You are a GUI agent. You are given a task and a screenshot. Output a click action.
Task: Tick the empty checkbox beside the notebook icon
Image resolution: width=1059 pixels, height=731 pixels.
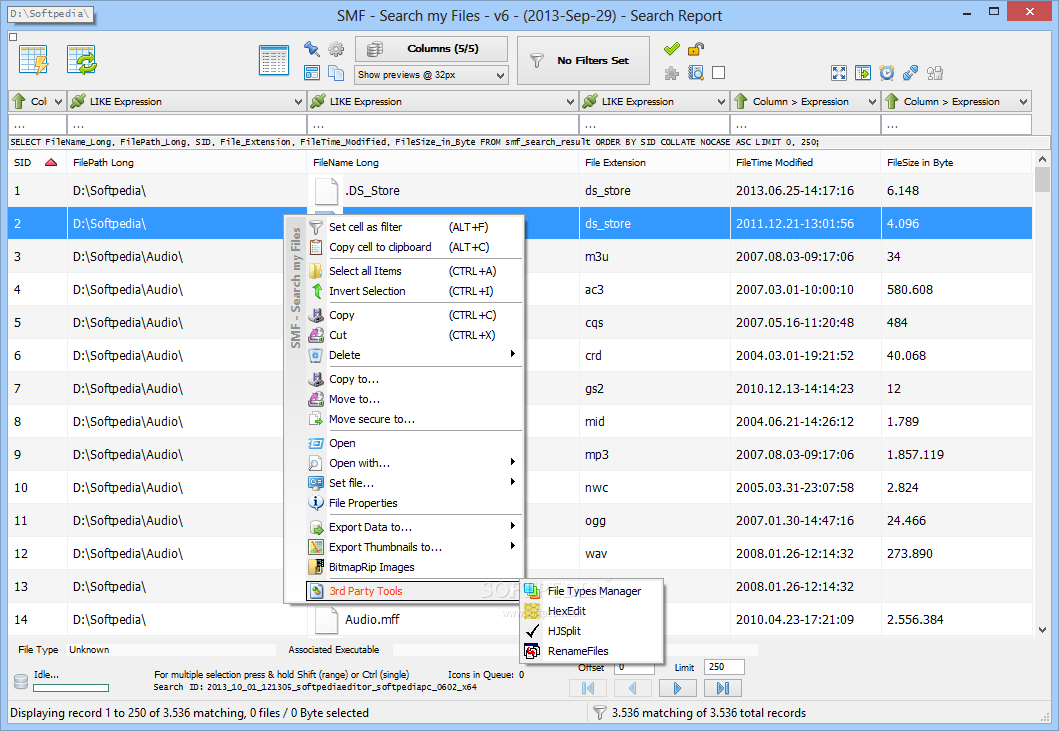coord(719,73)
